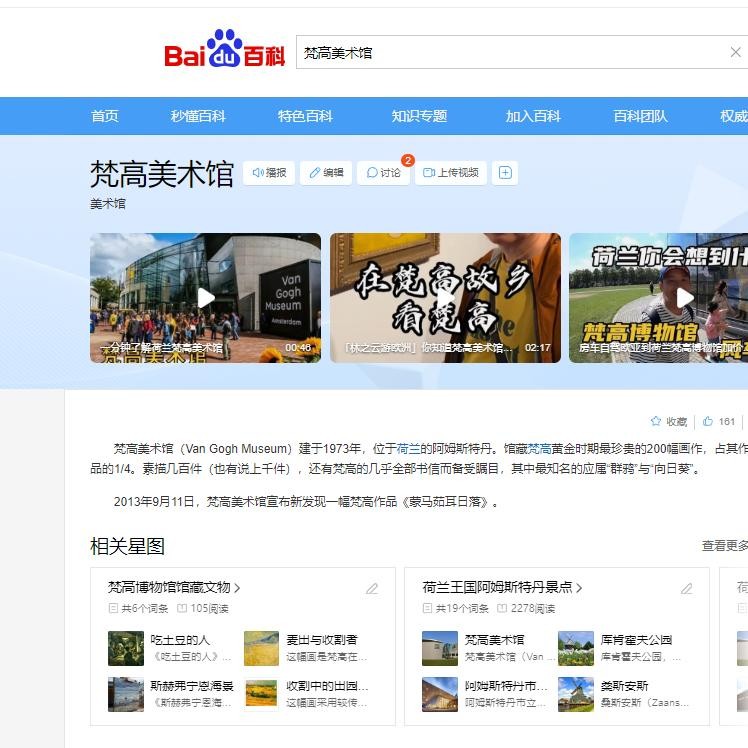Open 查看更多 in related star maps
Viewport: 748px width, 748px height.
[x=724, y=546]
